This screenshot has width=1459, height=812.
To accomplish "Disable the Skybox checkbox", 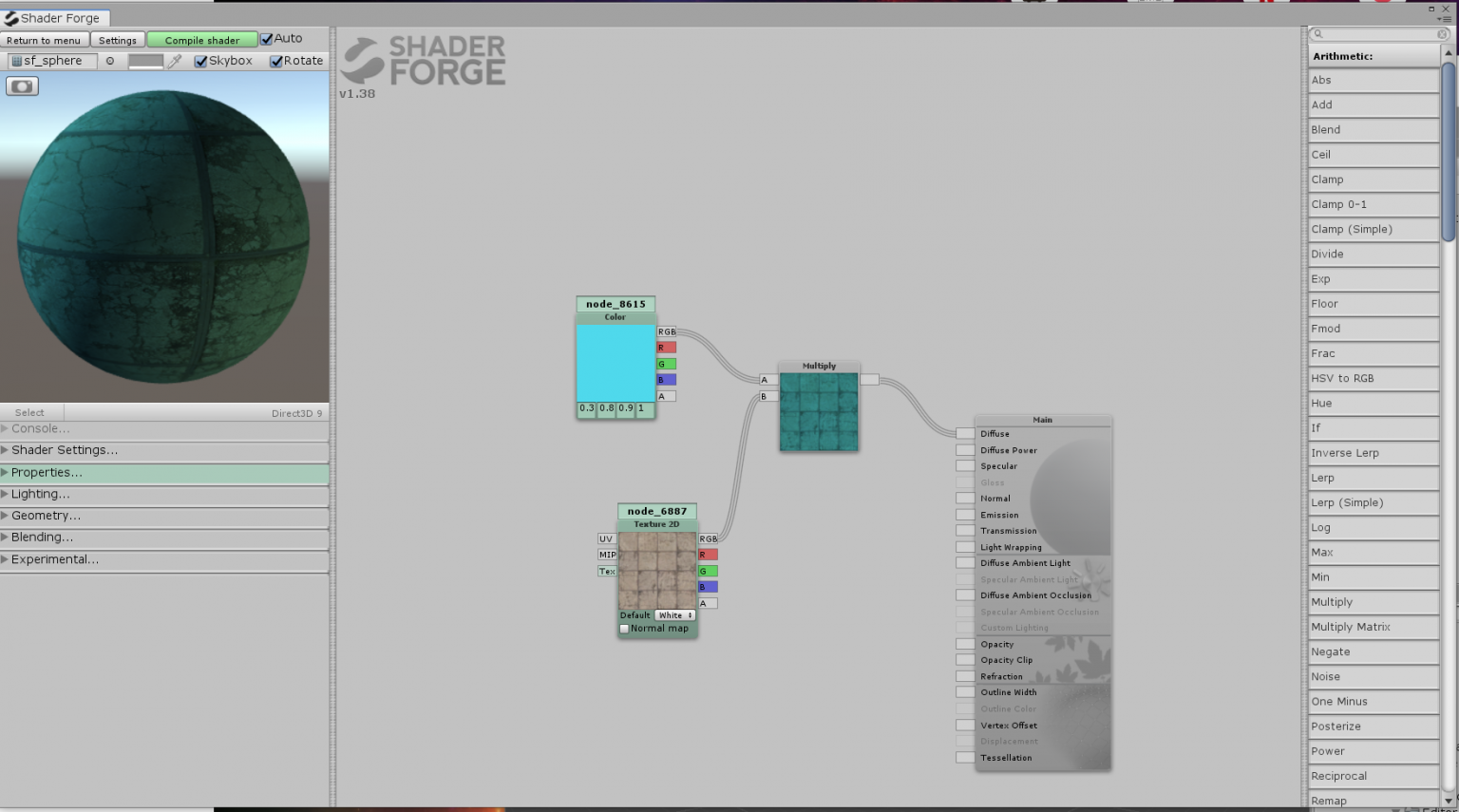I will pyautogui.click(x=200, y=61).
